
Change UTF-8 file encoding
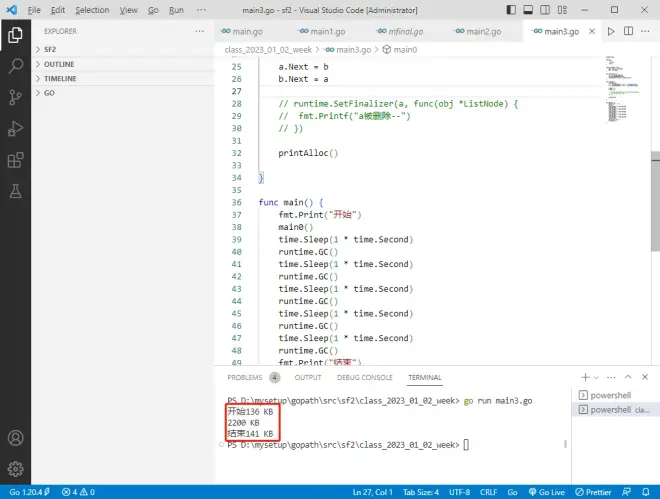(x=459, y=492)
